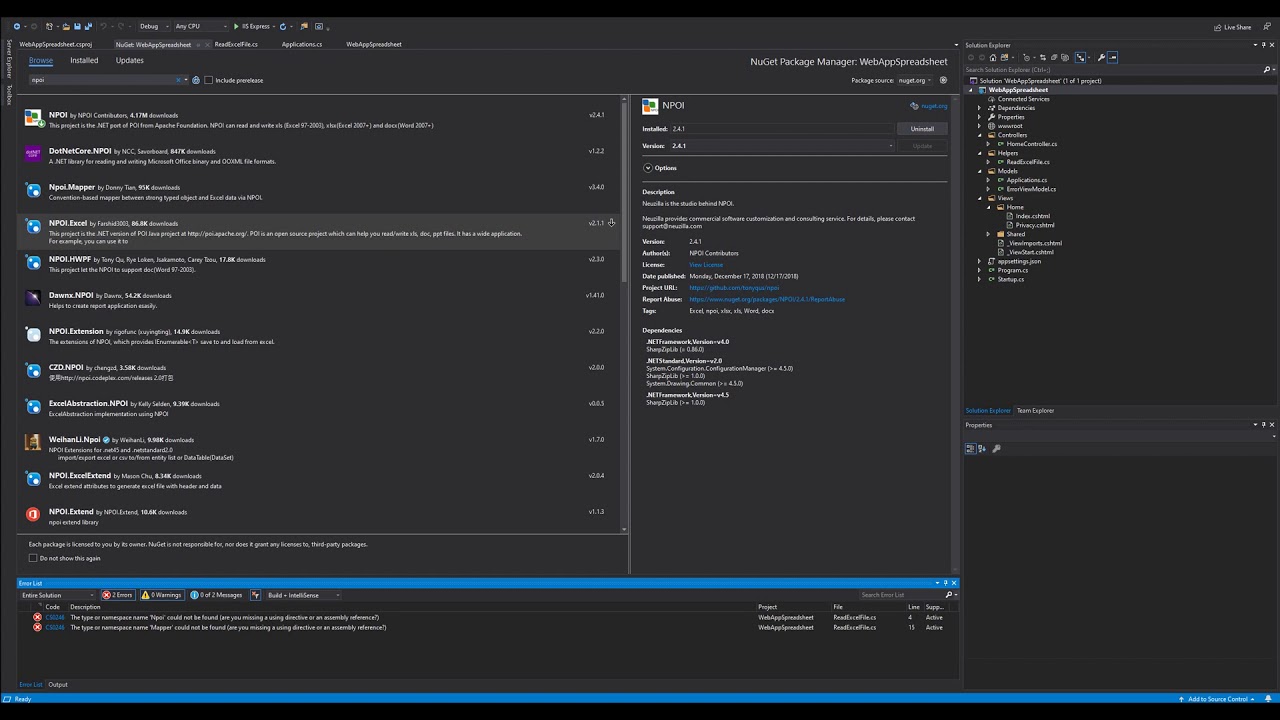Expand the Dependencies tree node
Image resolution: width=1280 pixels, height=720 pixels.
click(979, 108)
